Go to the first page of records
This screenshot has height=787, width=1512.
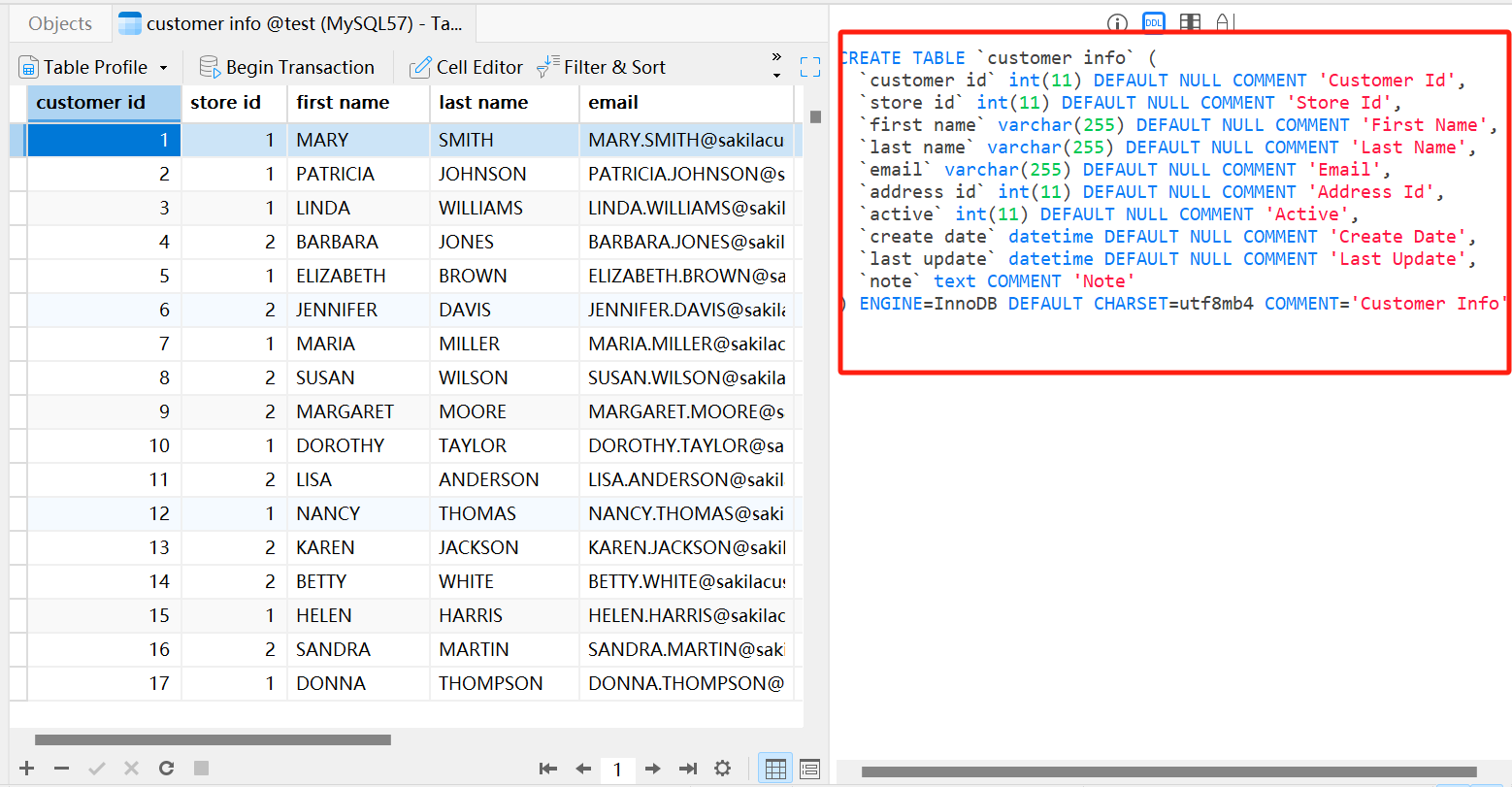[548, 769]
